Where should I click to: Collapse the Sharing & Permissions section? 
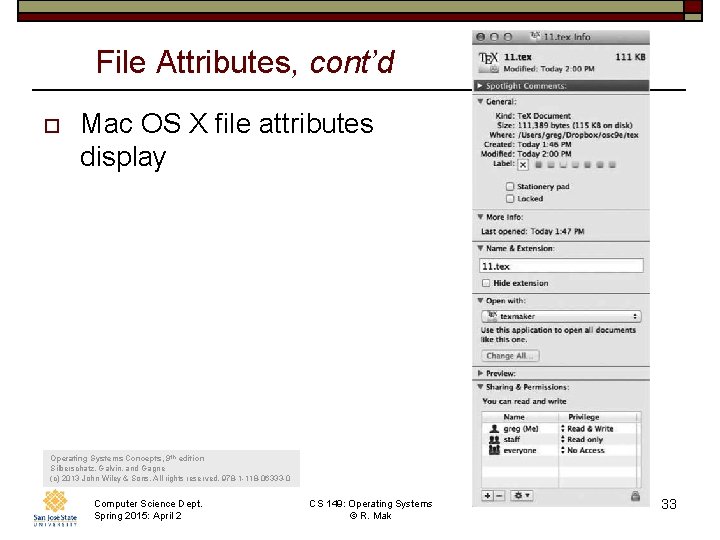(x=480, y=387)
